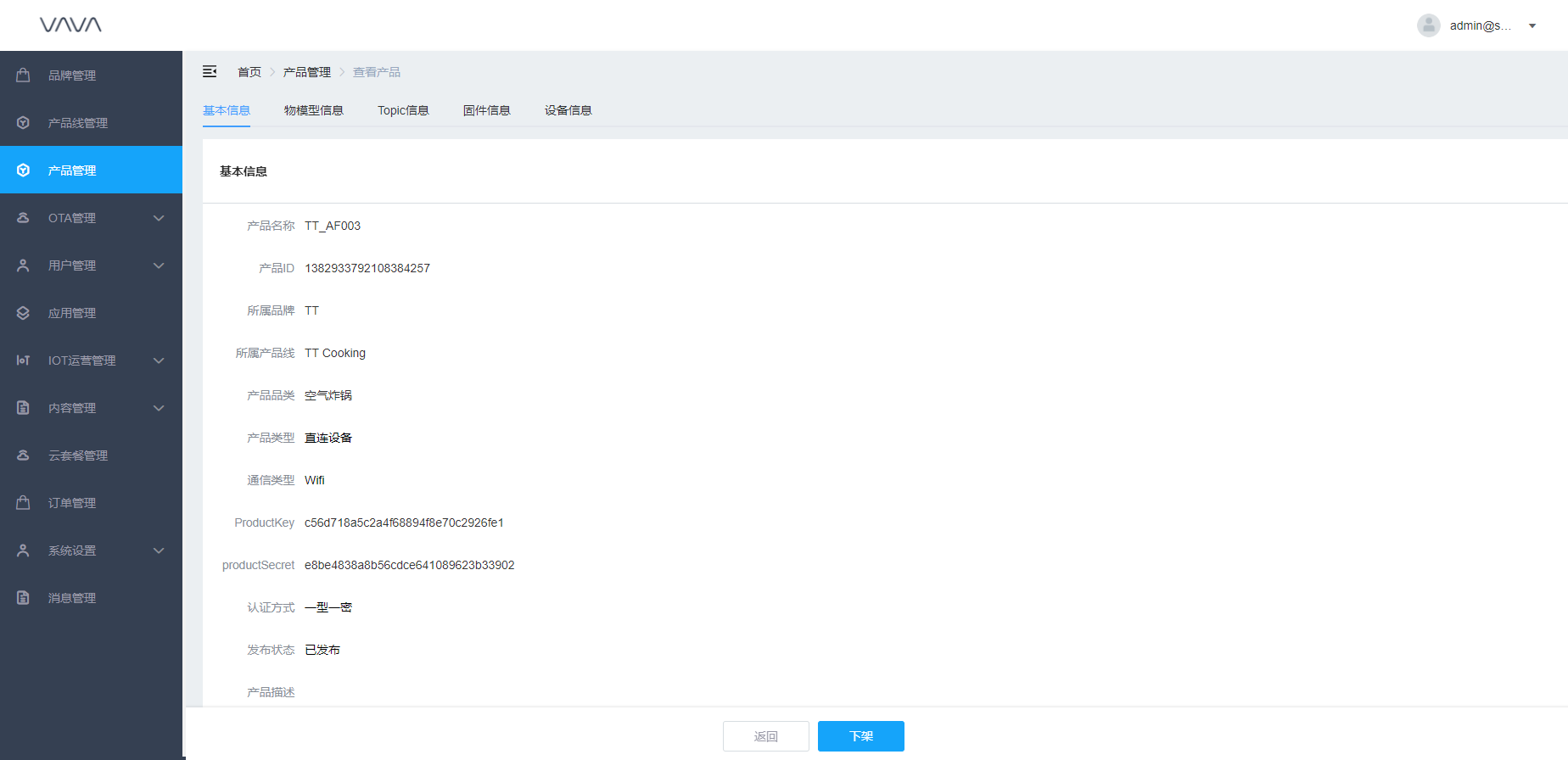Switch to the 物模型信息 tab
1568x760 pixels.
tap(314, 110)
